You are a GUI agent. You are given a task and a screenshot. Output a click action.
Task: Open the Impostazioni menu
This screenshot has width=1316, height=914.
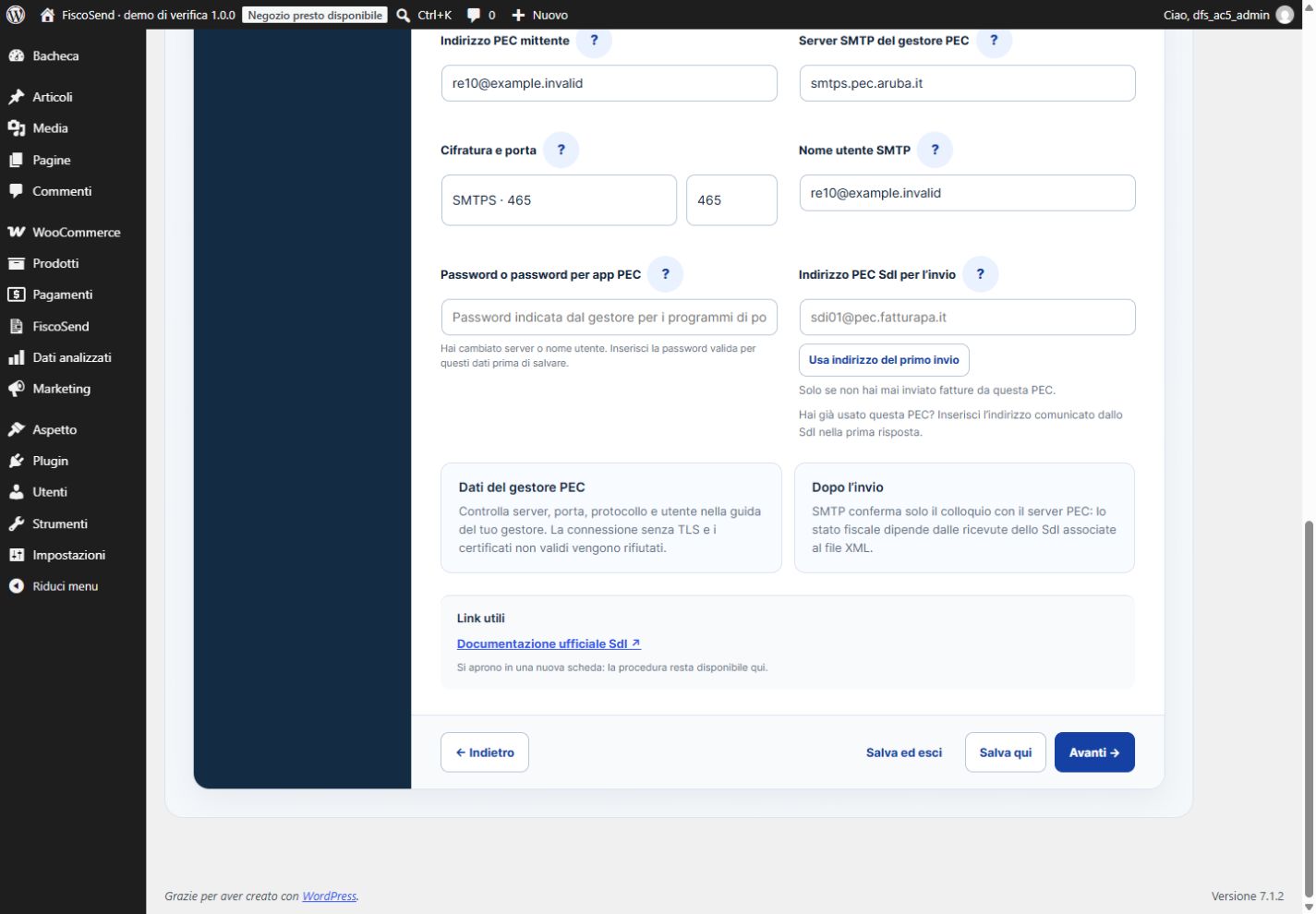73,555
